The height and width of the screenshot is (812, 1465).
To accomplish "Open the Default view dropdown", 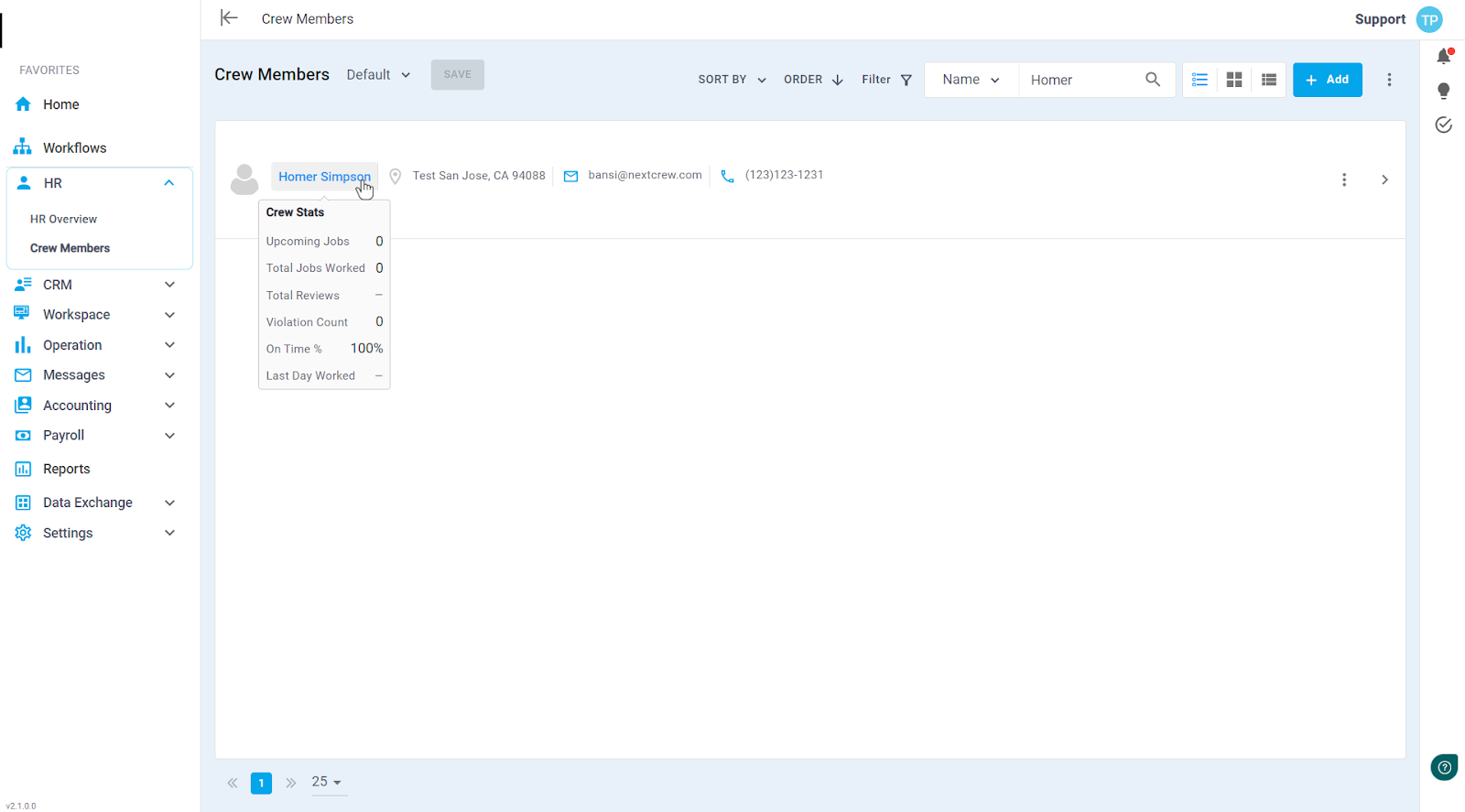I will pos(378,75).
